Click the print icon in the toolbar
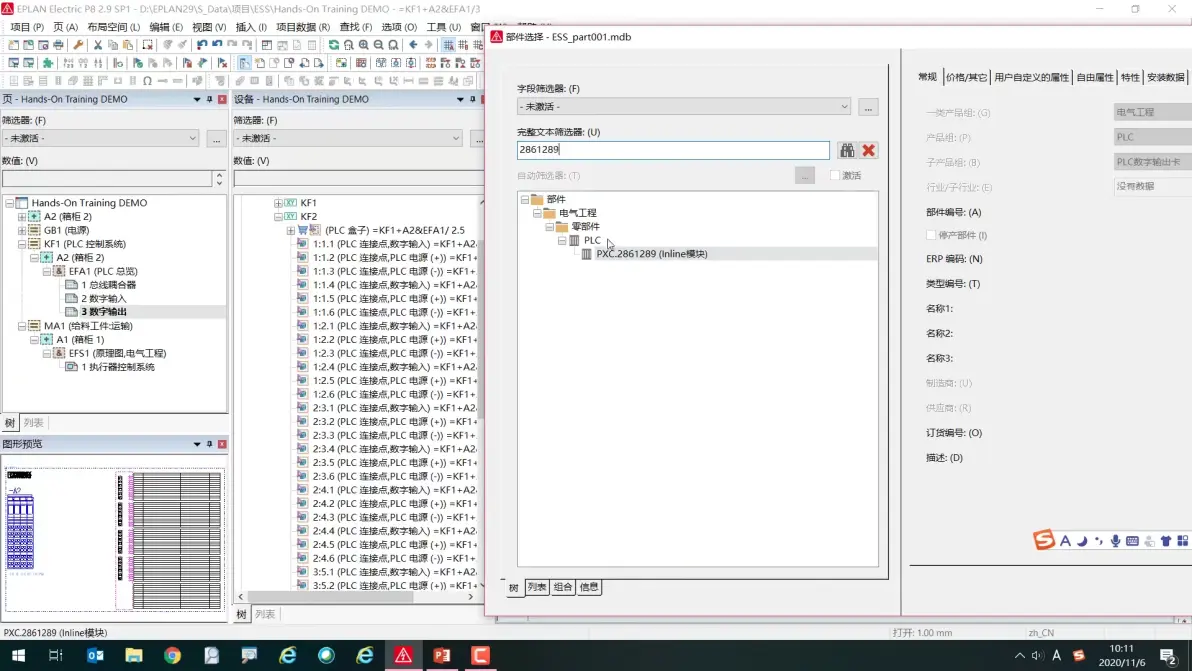 tap(59, 45)
